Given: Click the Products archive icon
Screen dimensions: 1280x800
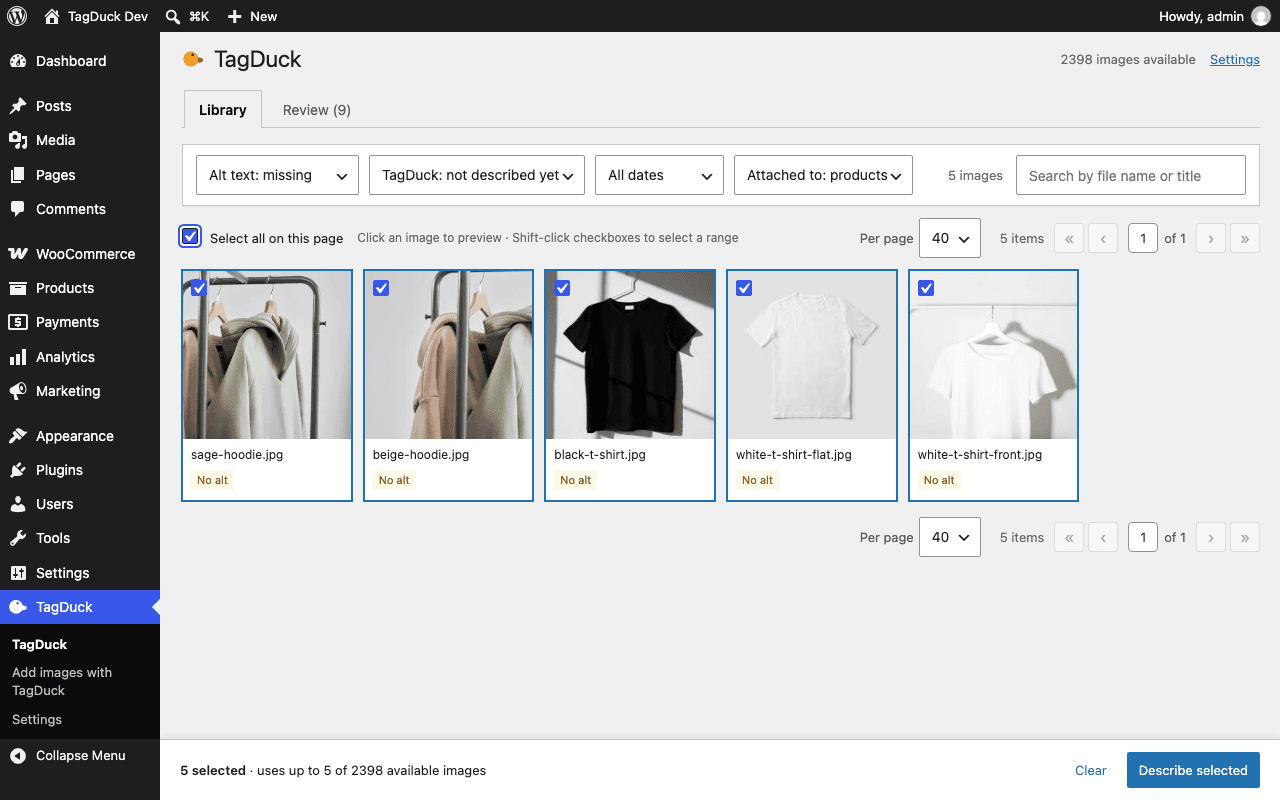Looking at the screenshot, I should click(x=18, y=288).
